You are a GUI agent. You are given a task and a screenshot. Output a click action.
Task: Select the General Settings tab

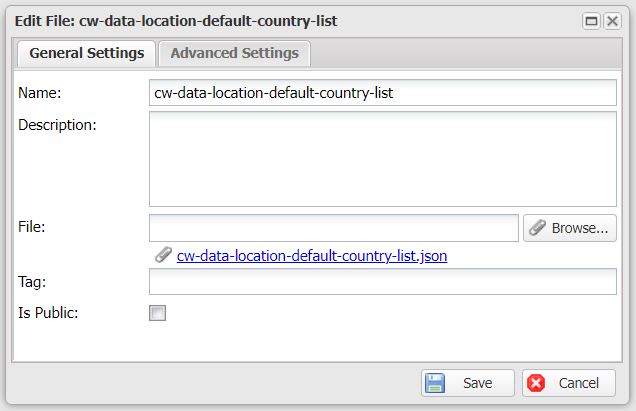coord(86,53)
